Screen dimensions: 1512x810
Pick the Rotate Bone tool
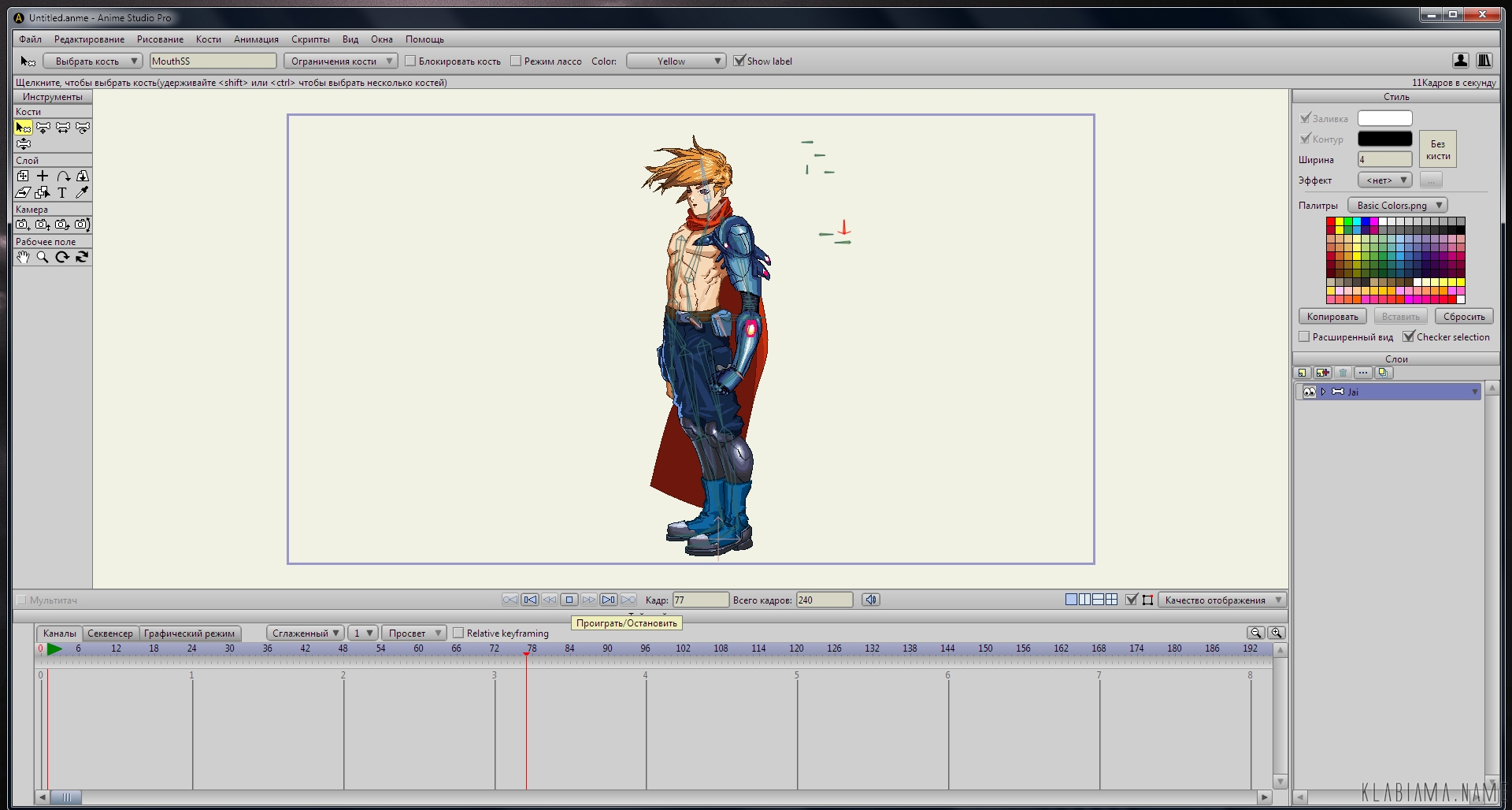(82, 128)
